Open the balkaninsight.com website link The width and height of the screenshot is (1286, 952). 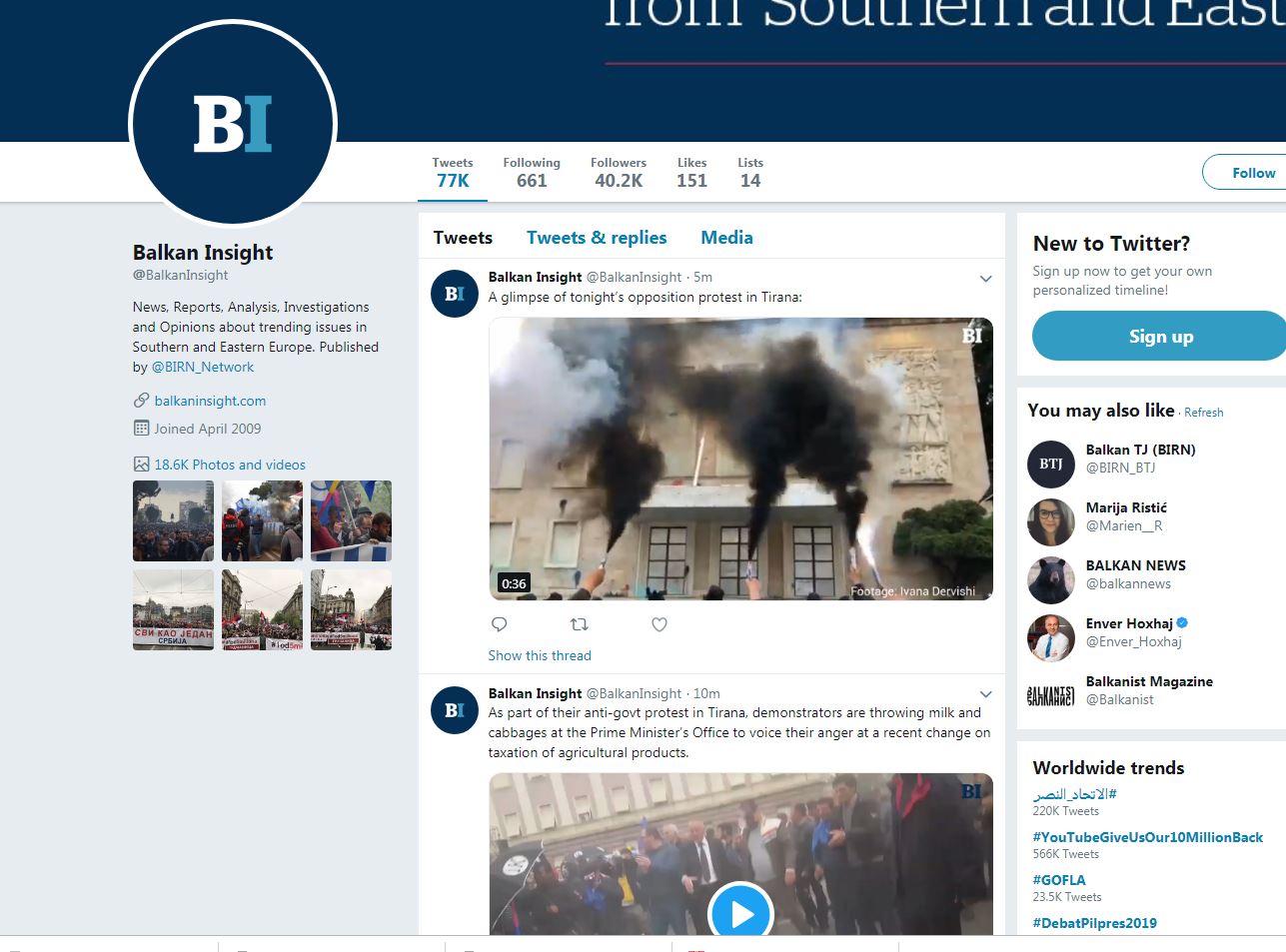[210, 401]
